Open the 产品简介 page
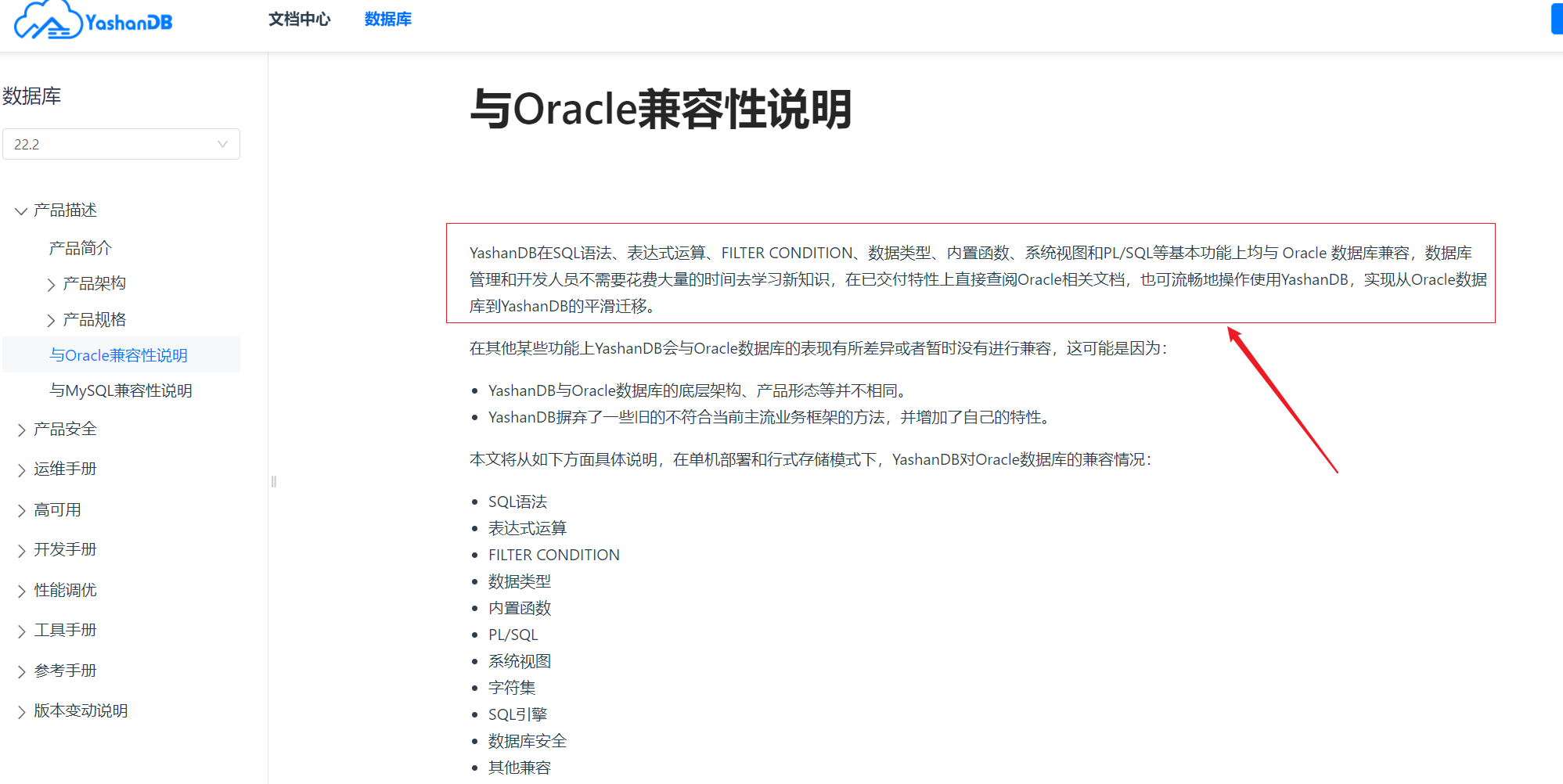Viewport: 1563px width, 784px height. coord(81,248)
